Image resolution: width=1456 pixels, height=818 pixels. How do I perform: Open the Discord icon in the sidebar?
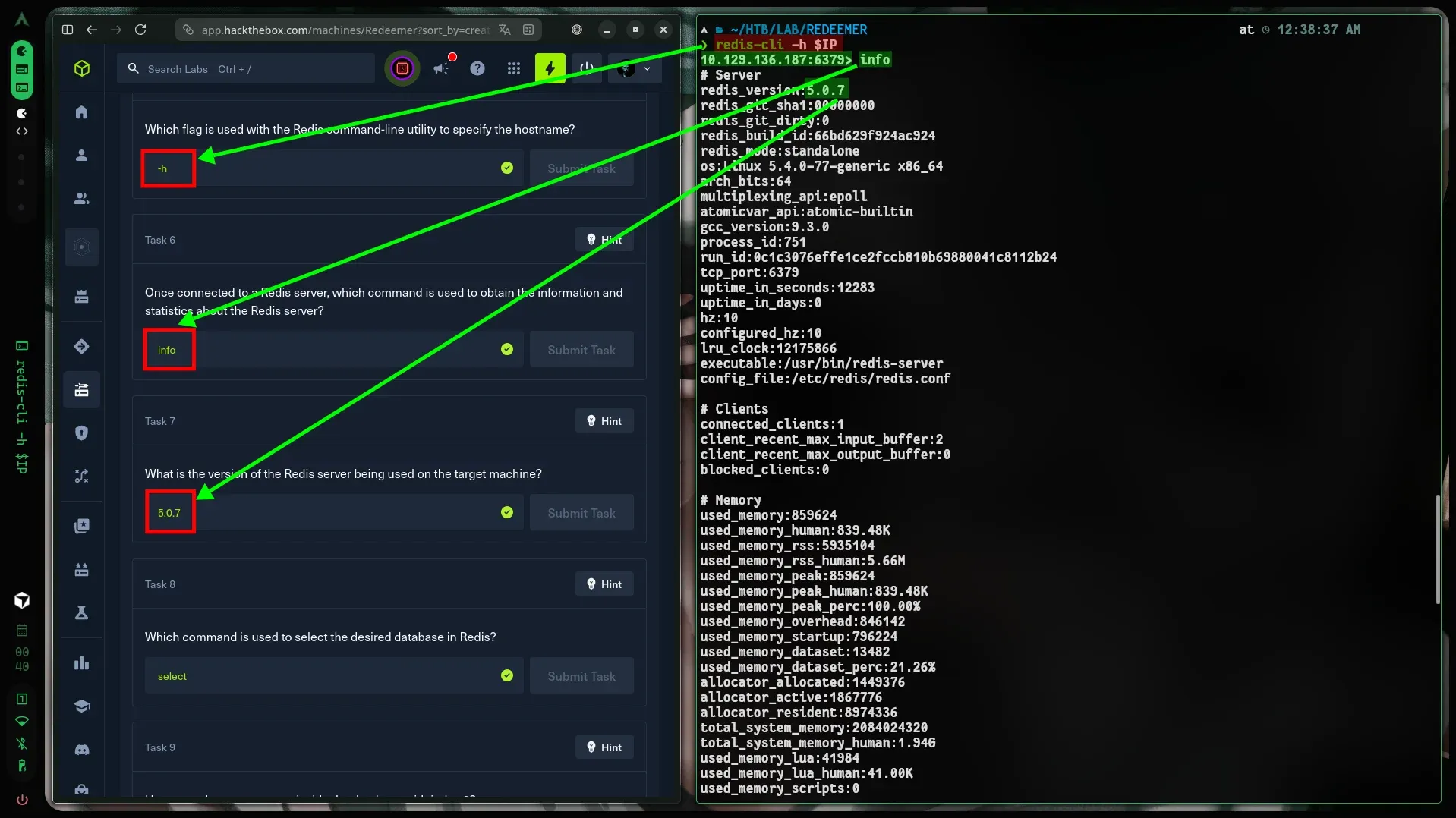82,750
